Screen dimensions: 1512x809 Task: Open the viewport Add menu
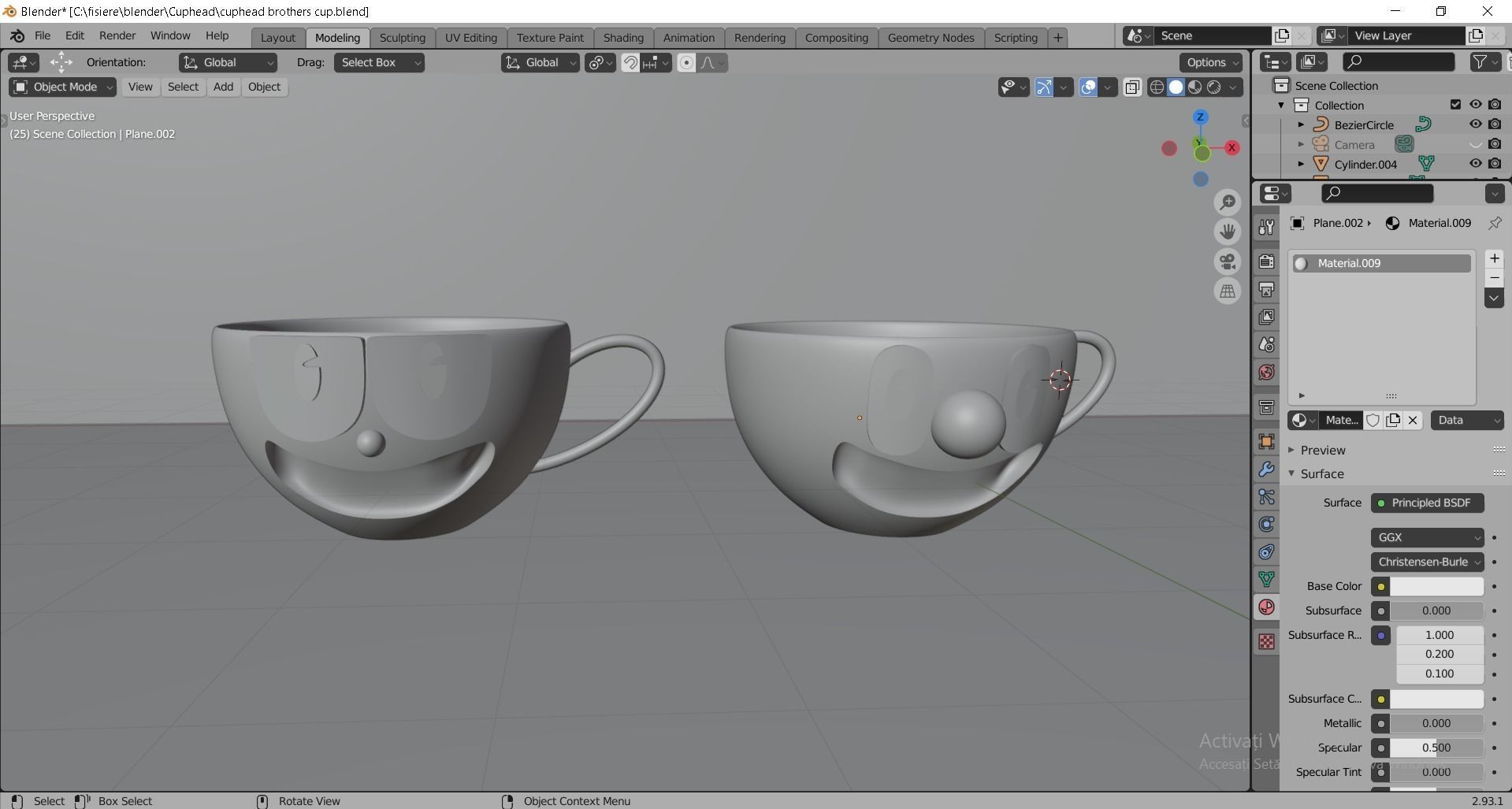click(223, 87)
